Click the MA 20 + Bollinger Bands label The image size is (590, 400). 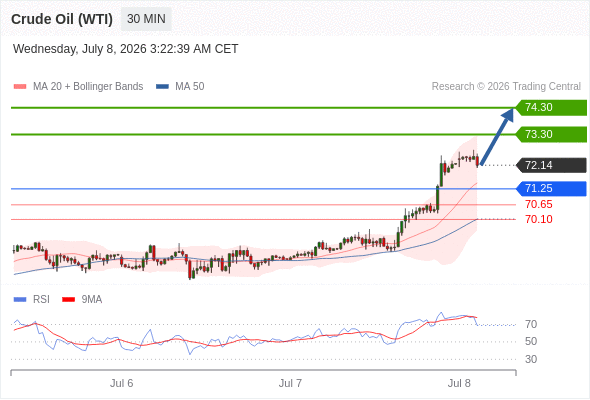pos(88,87)
